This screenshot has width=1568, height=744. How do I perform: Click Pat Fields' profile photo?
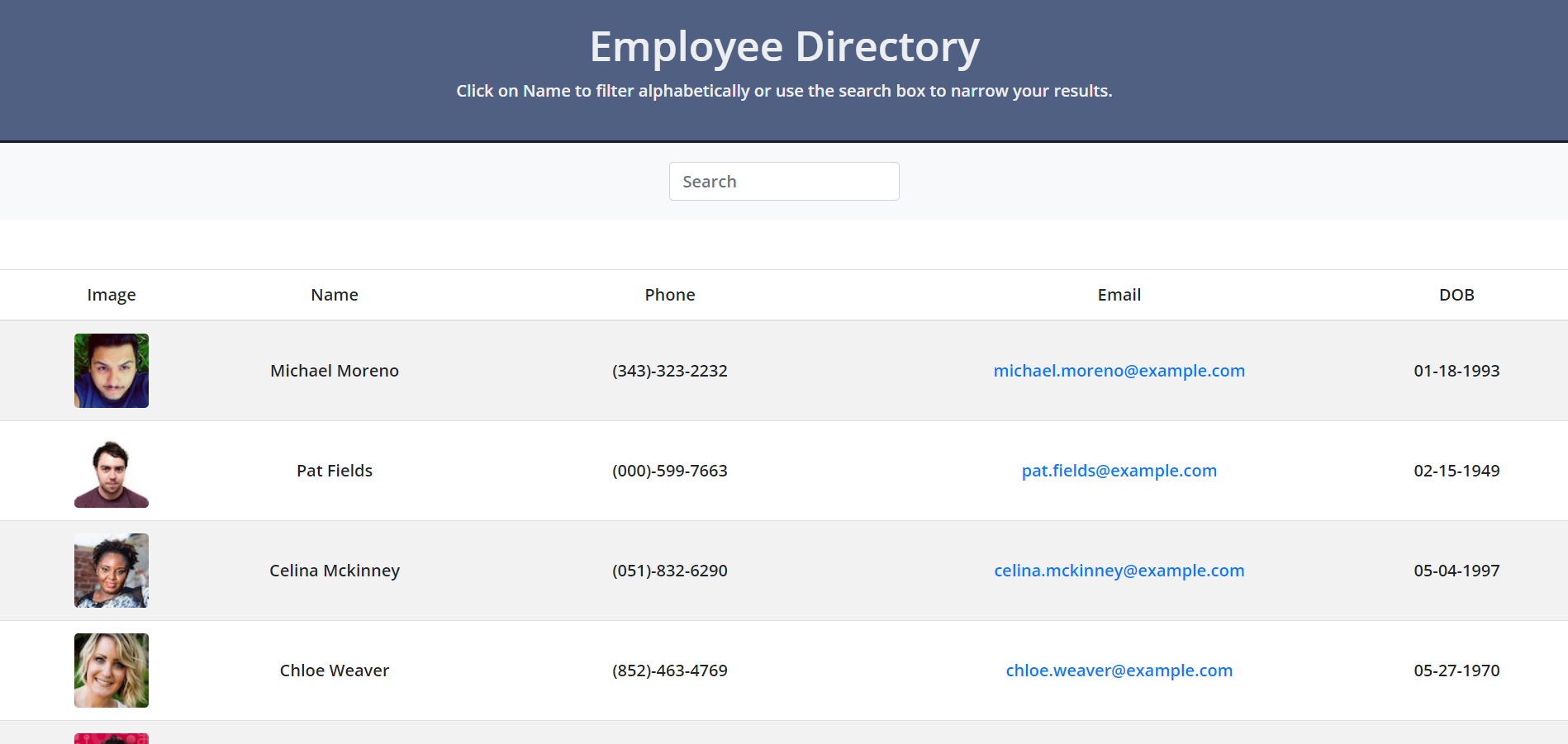111,470
